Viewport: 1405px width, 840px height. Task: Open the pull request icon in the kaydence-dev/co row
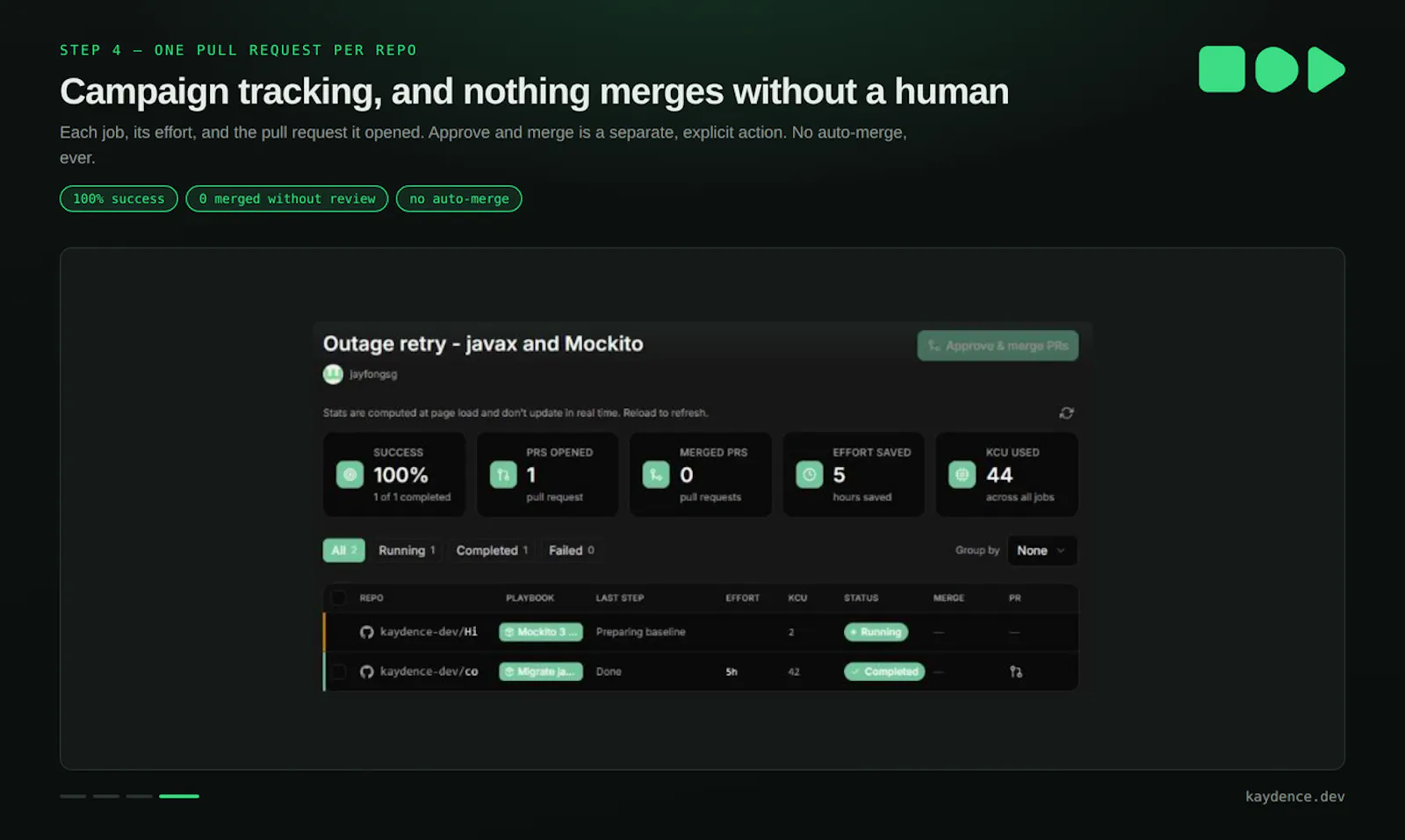(1016, 671)
